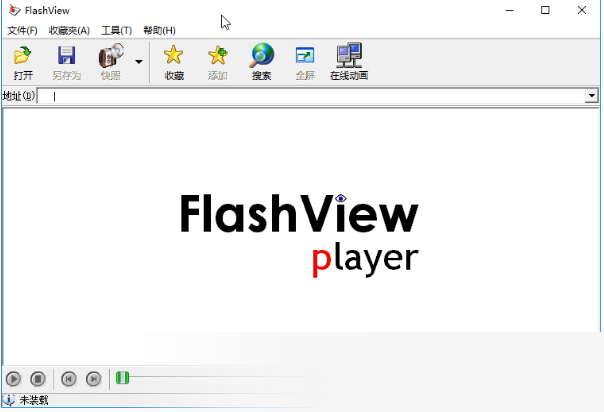Click the 未装载 status bar text

[x=34, y=400]
